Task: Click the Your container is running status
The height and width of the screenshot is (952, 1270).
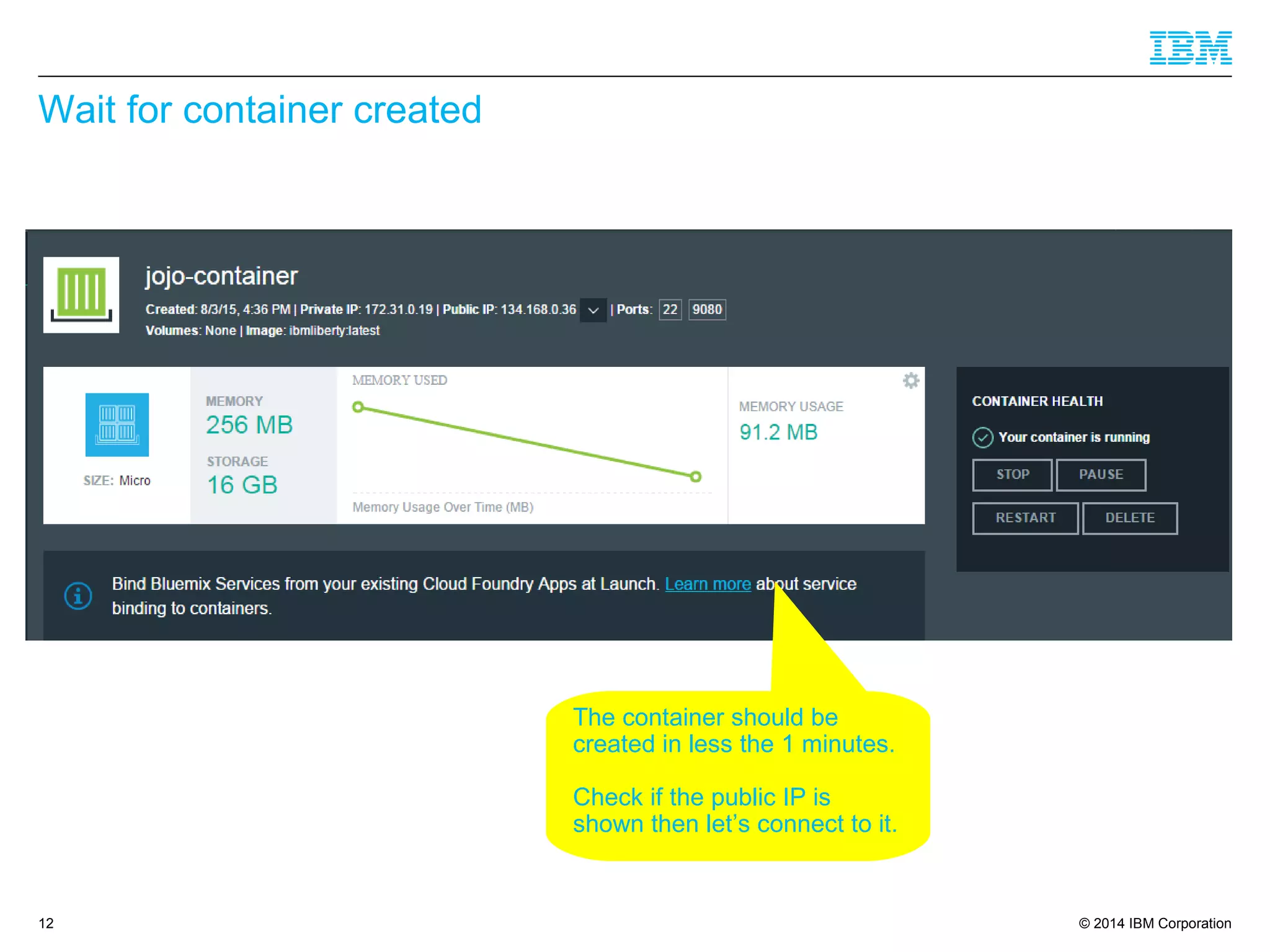Action: coord(1074,438)
